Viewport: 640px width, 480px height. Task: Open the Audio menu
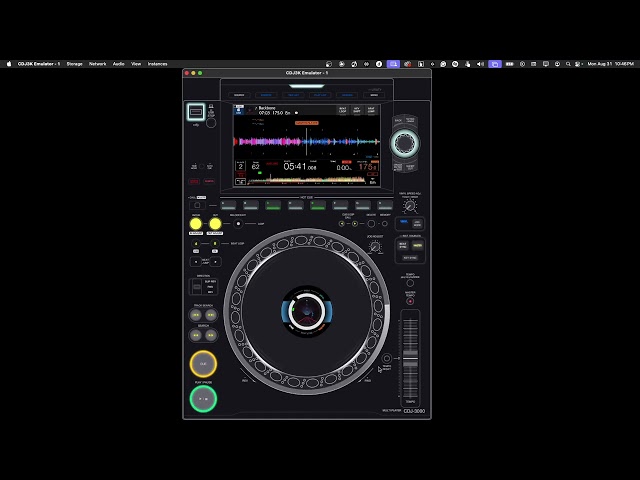118,64
